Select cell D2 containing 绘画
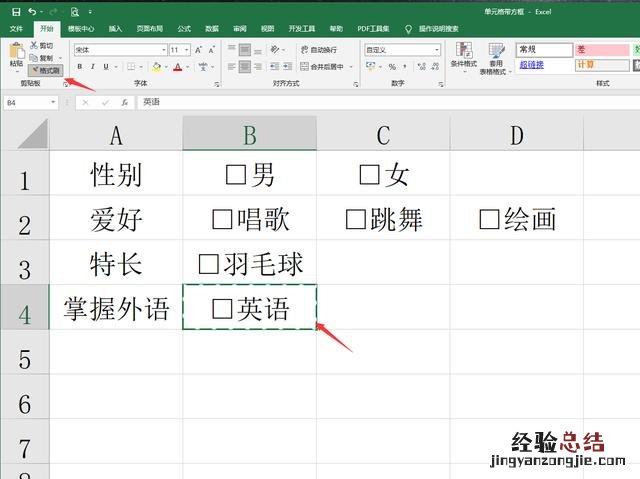The width and height of the screenshot is (640, 479). [516, 218]
